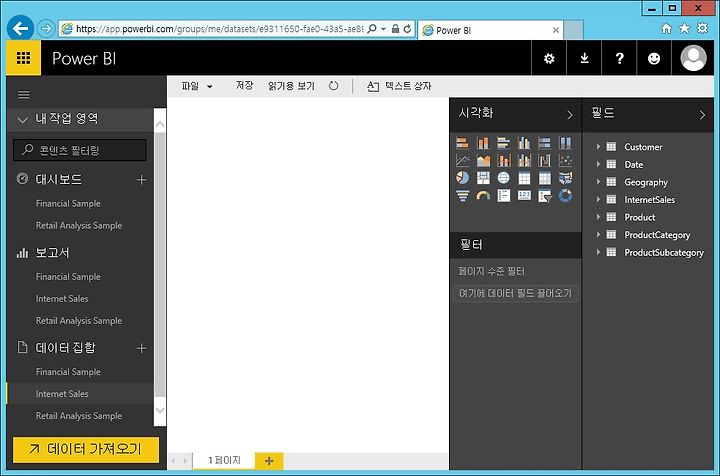This screenshot has height=476, width=720.
Task: Click the 콘텐츠 필터링 search field
Action: click(x=80, y=150)
